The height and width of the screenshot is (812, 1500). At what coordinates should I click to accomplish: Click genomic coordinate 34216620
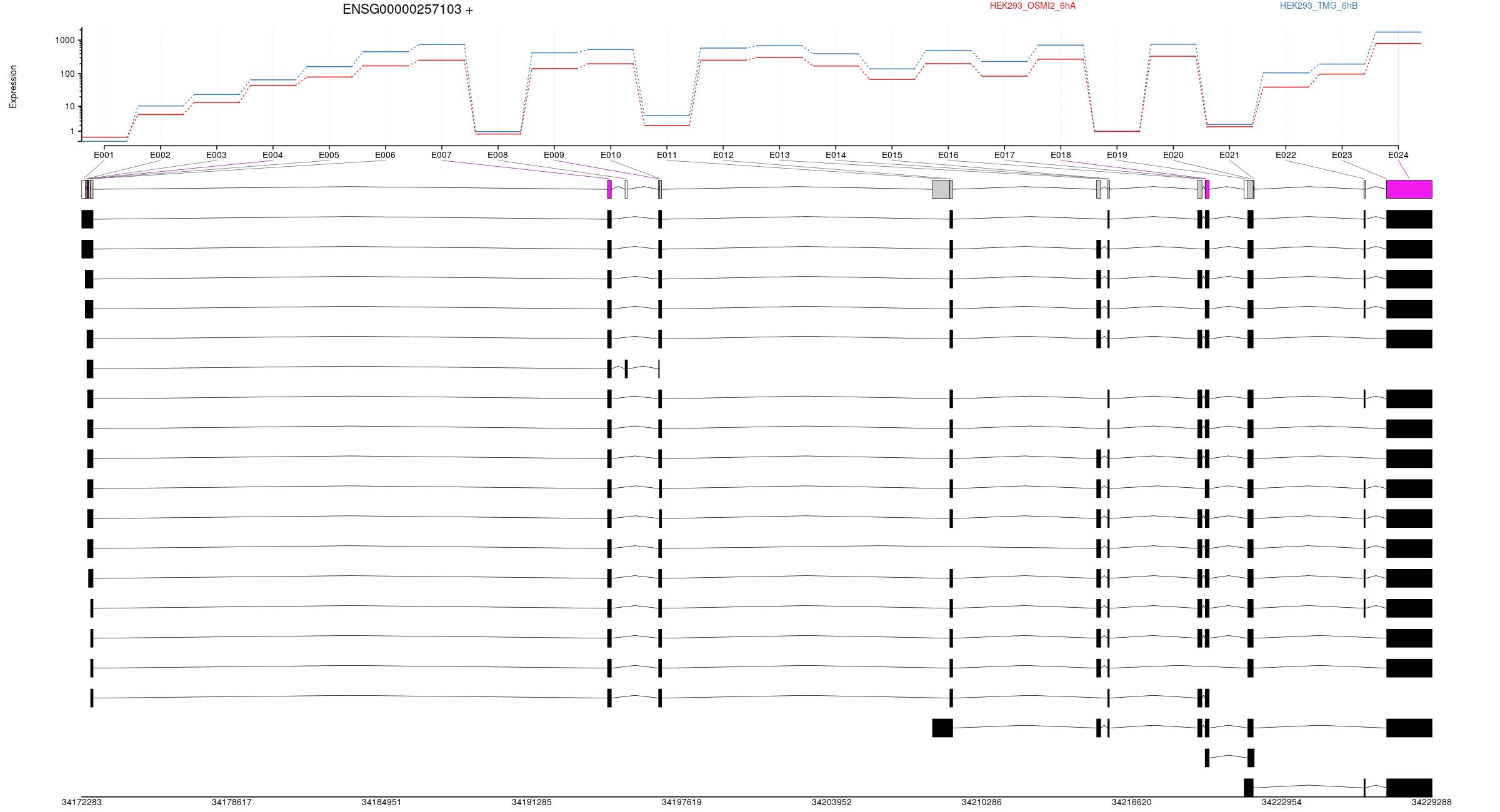point(1131,802)
